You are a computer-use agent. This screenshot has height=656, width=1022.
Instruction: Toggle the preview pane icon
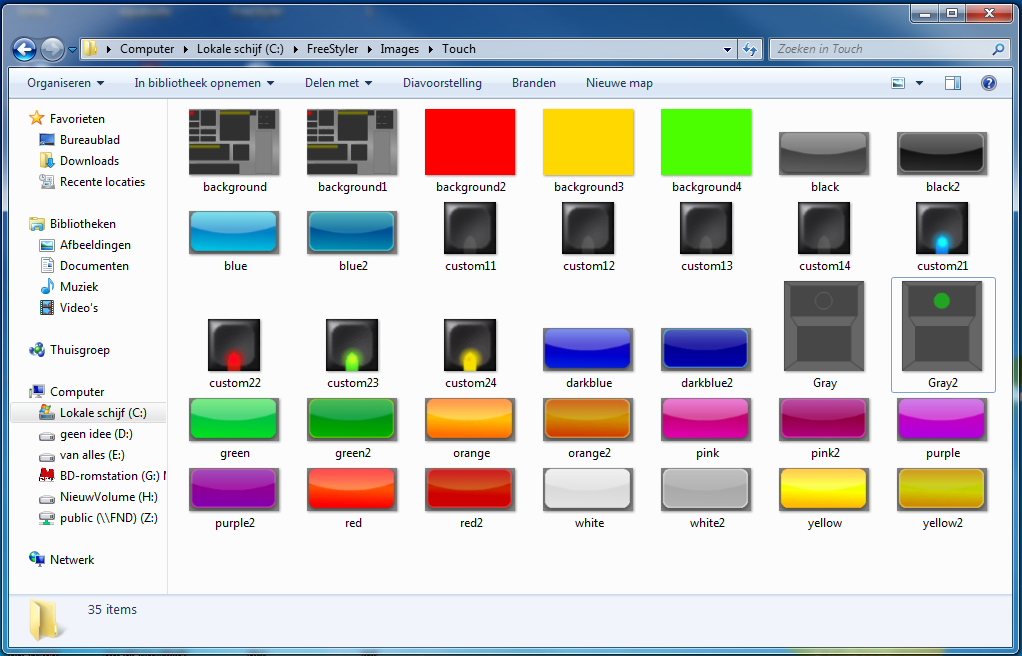953,83
